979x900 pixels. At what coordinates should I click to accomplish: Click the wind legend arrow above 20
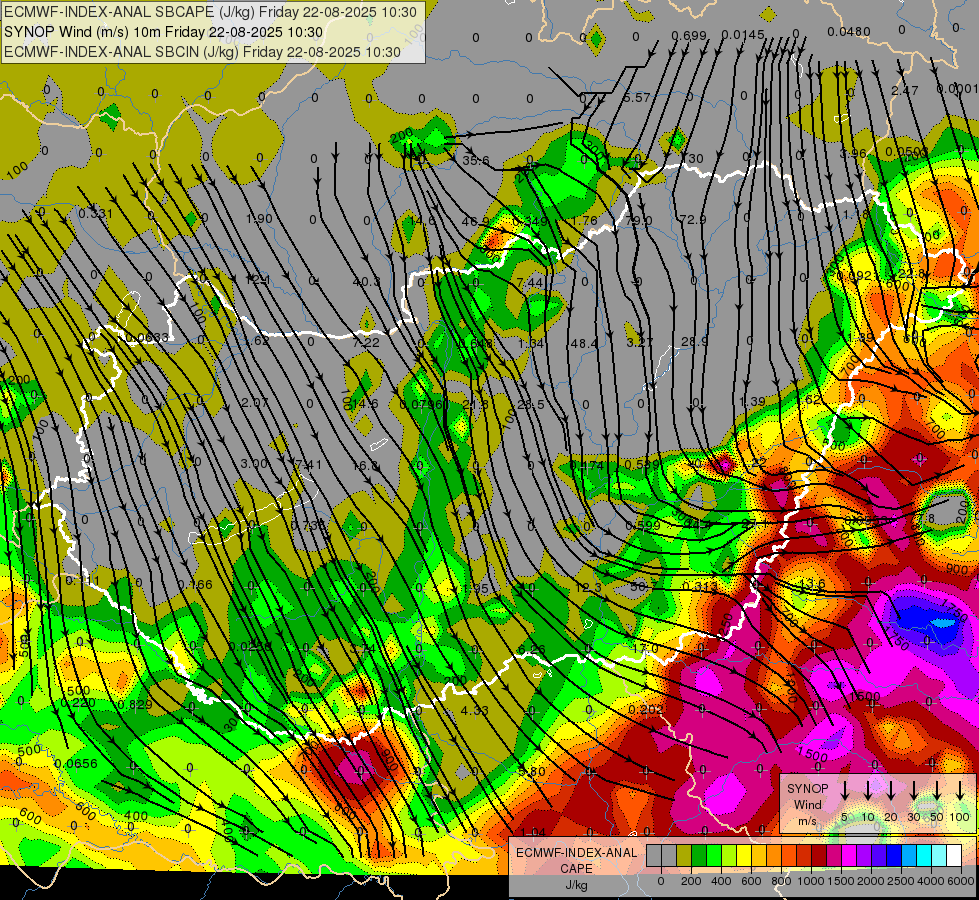[x=891, y=791]
